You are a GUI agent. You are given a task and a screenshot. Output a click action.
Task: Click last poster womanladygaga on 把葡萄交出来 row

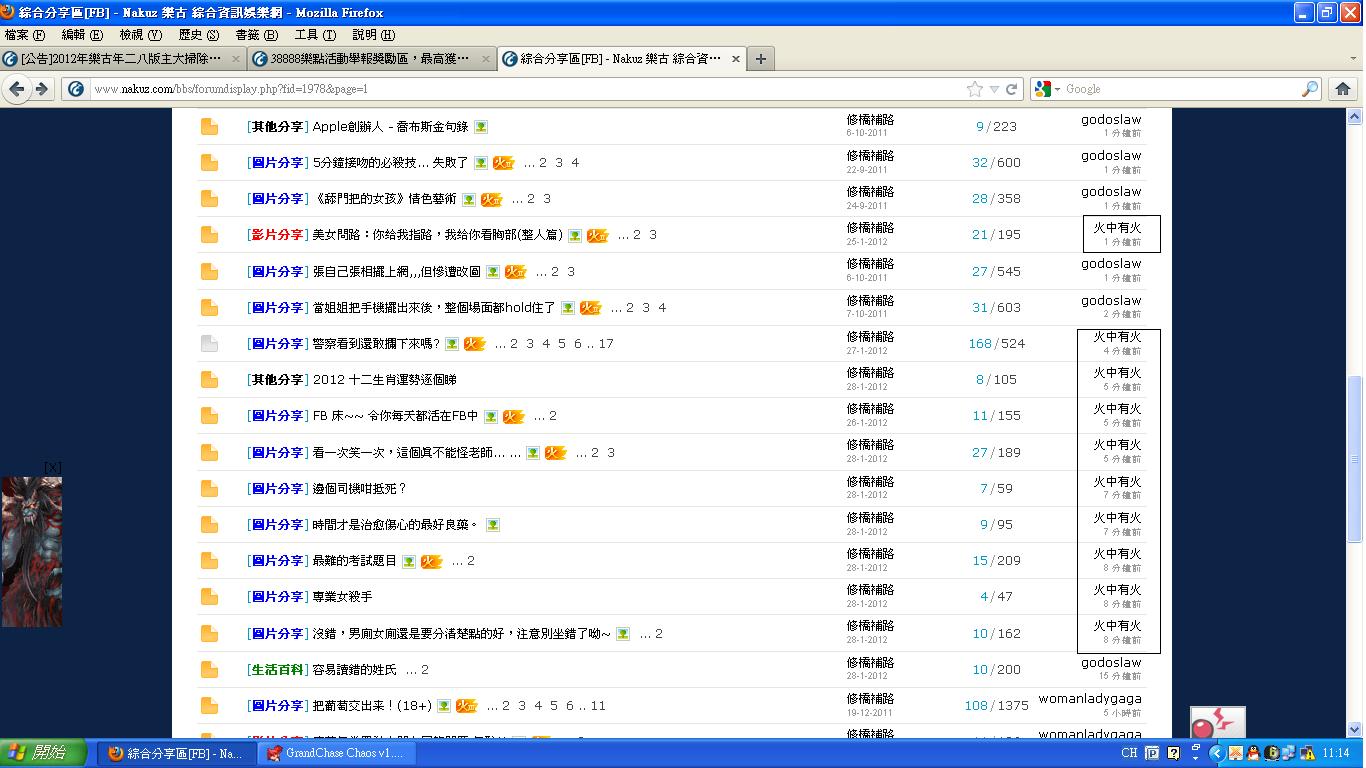pos(1089,699)
